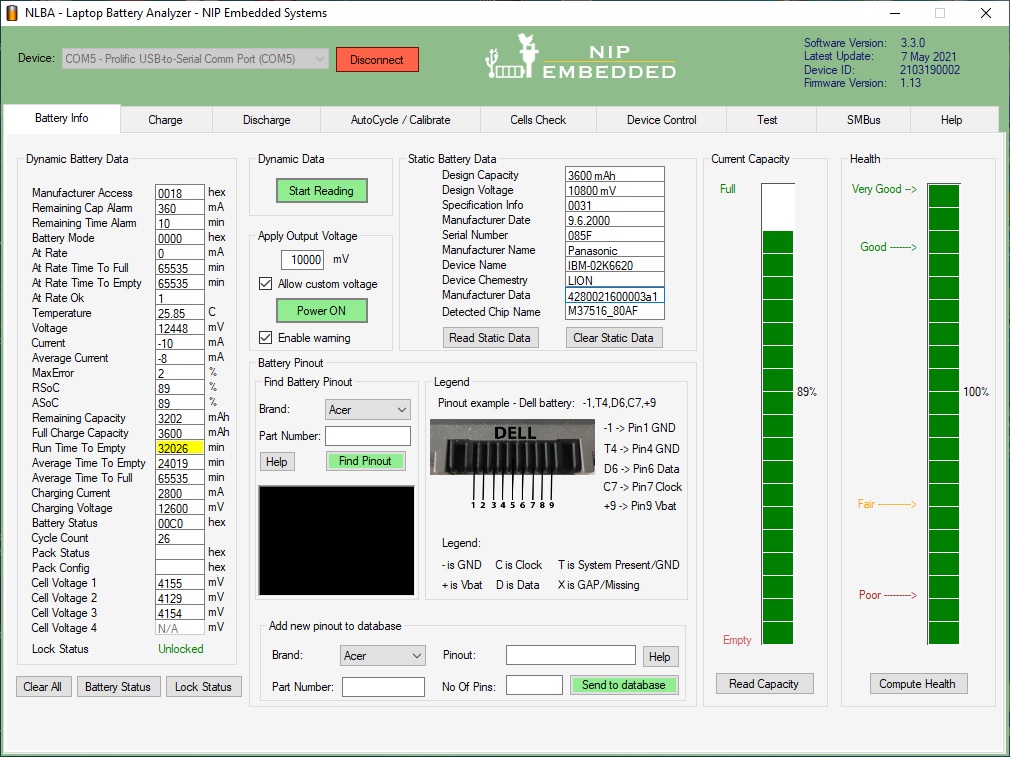Screen dimensions: 1010x757
Task: Click the Dell battery connector image
Action: pyautogui.click(x=513, y=447)
